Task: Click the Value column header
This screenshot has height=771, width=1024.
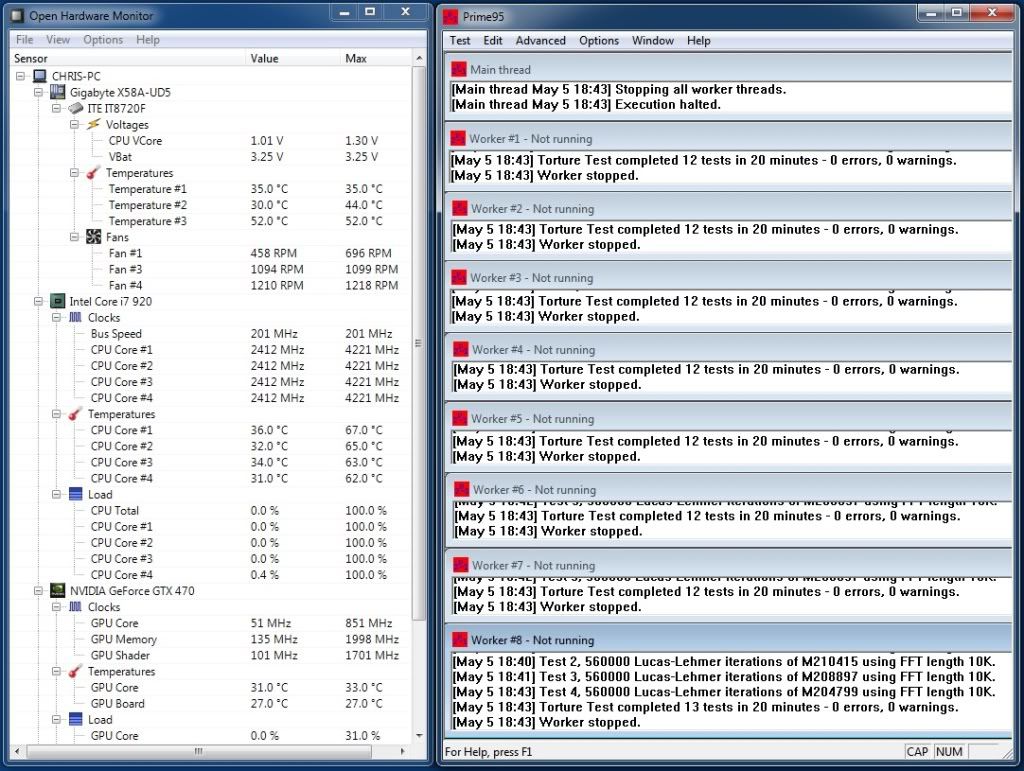Action: pyautogui.click(x=264, y=58)
